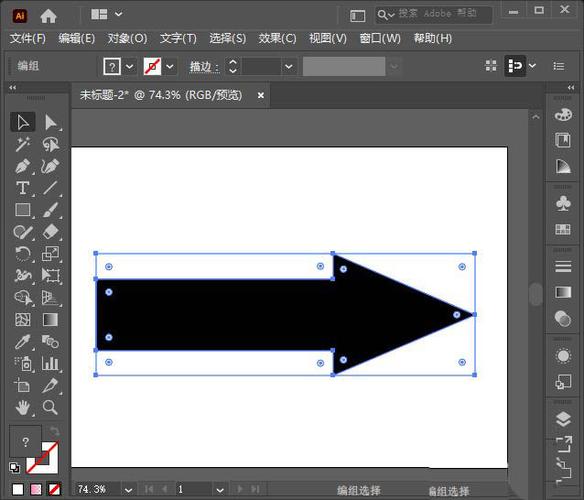Viewport: 584px width, 500px height.
Task: Open the 效果(C) menu
Action: point(277,38)
